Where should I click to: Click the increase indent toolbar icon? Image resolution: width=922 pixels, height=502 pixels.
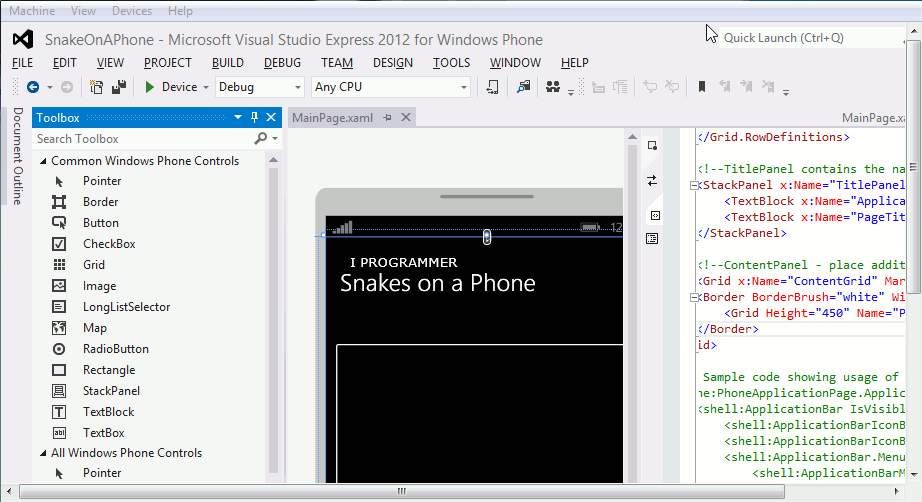point(620,88)
